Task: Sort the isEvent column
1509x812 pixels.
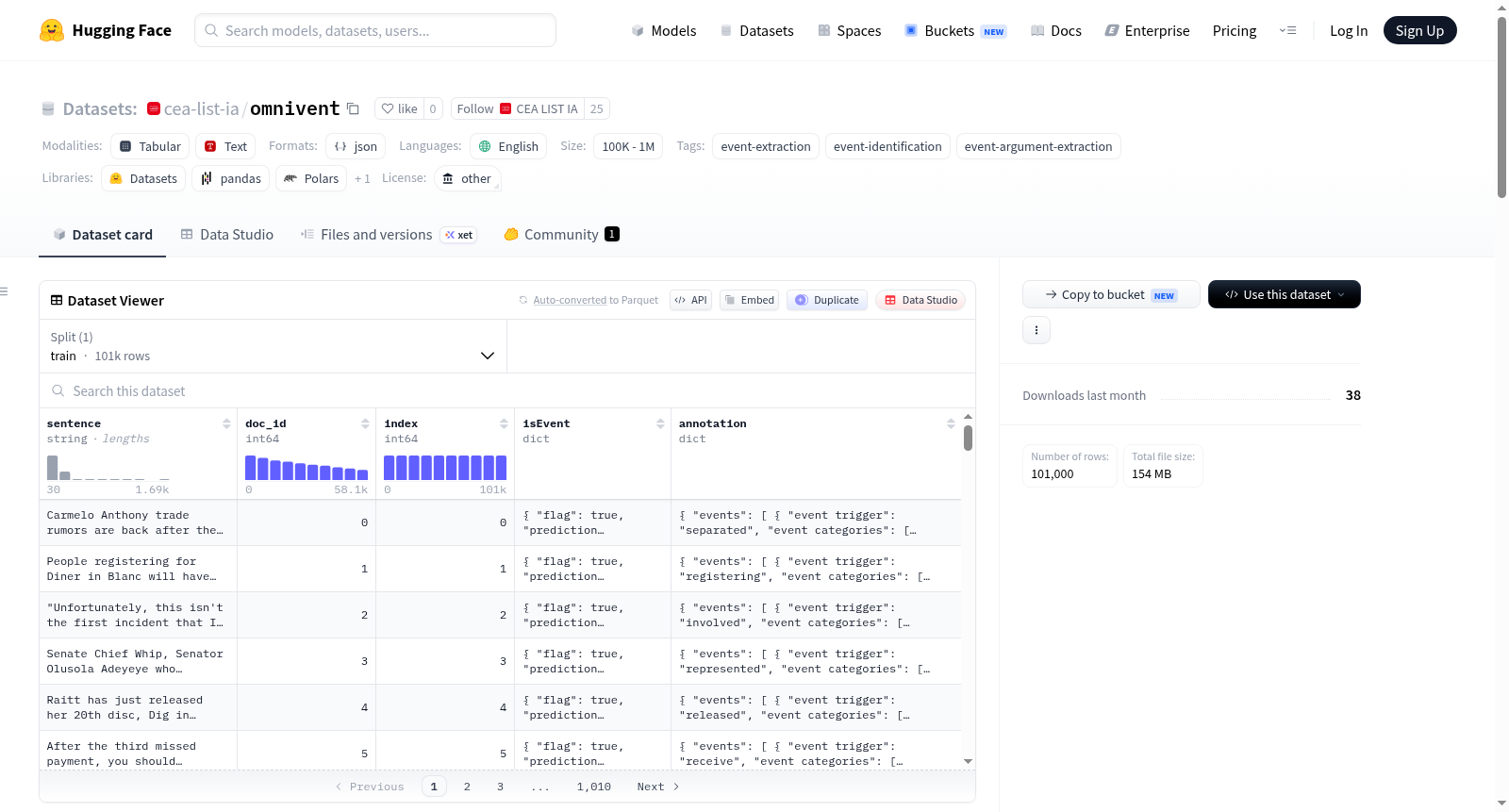Action: pyautogui.click(x=660, y=424)
